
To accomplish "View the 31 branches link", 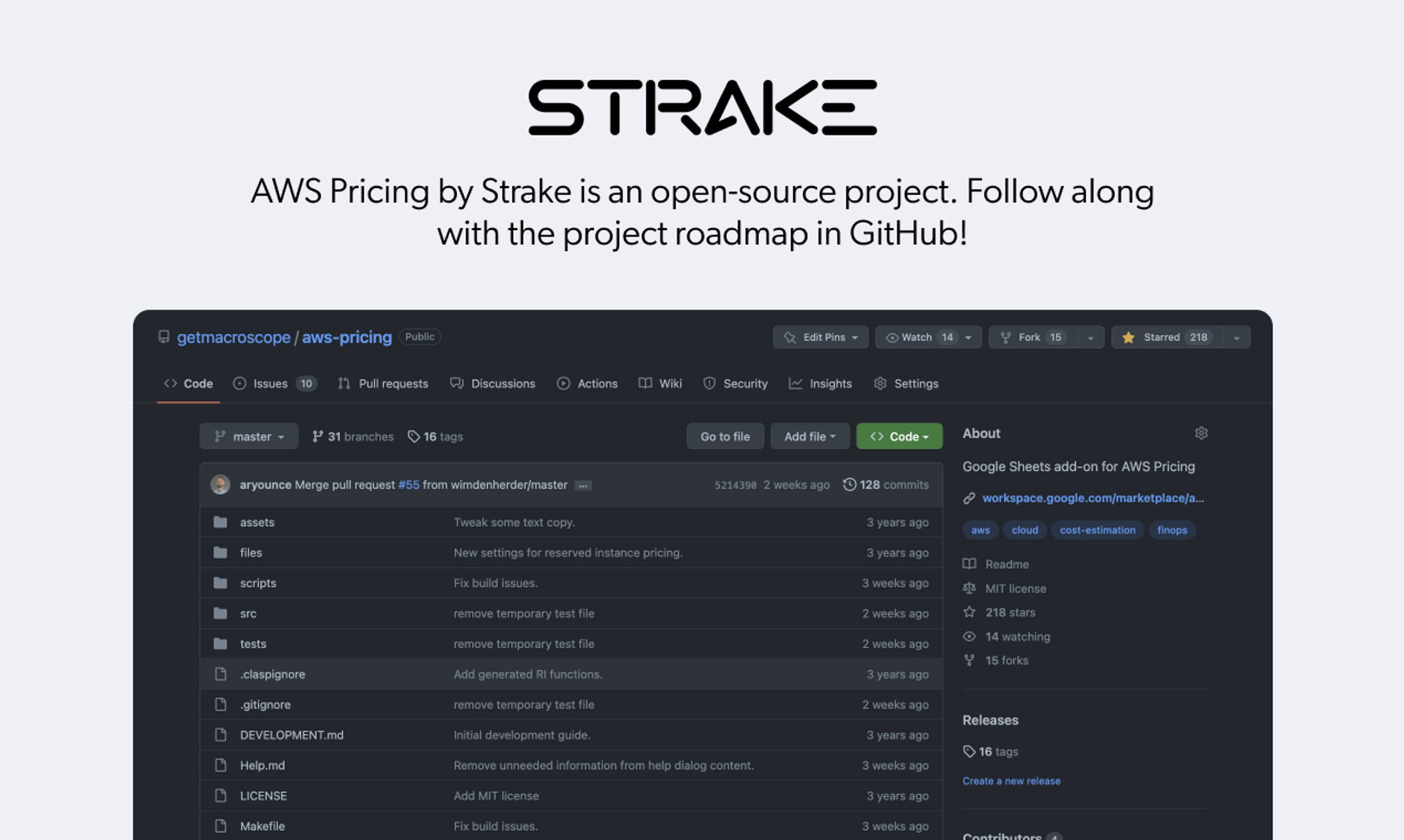I will (353, 436).
